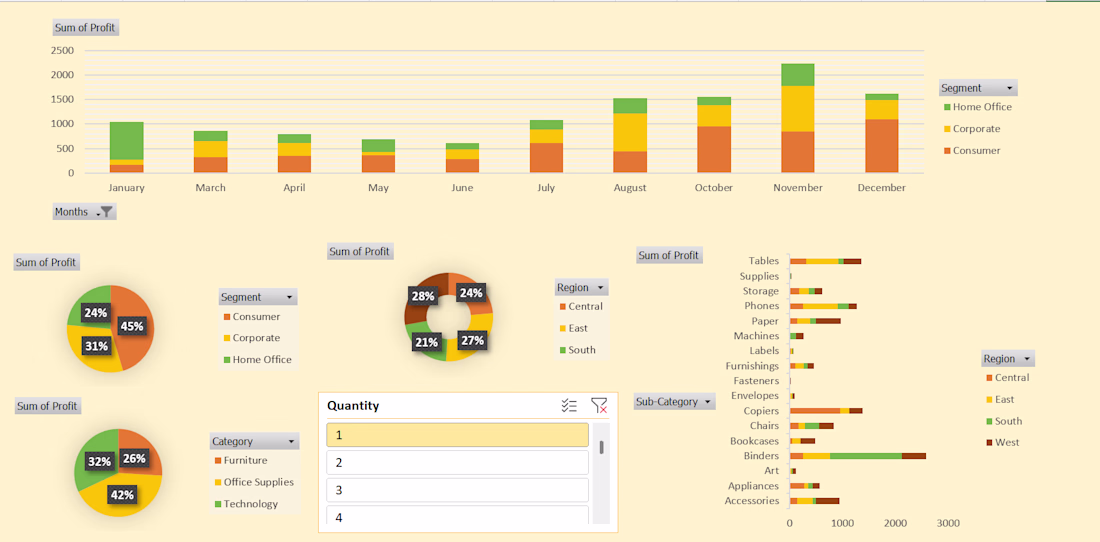Click Consumer legend swatch in bar chart
This screenshot has width=1100, height=542.
[x=947, y=151]
